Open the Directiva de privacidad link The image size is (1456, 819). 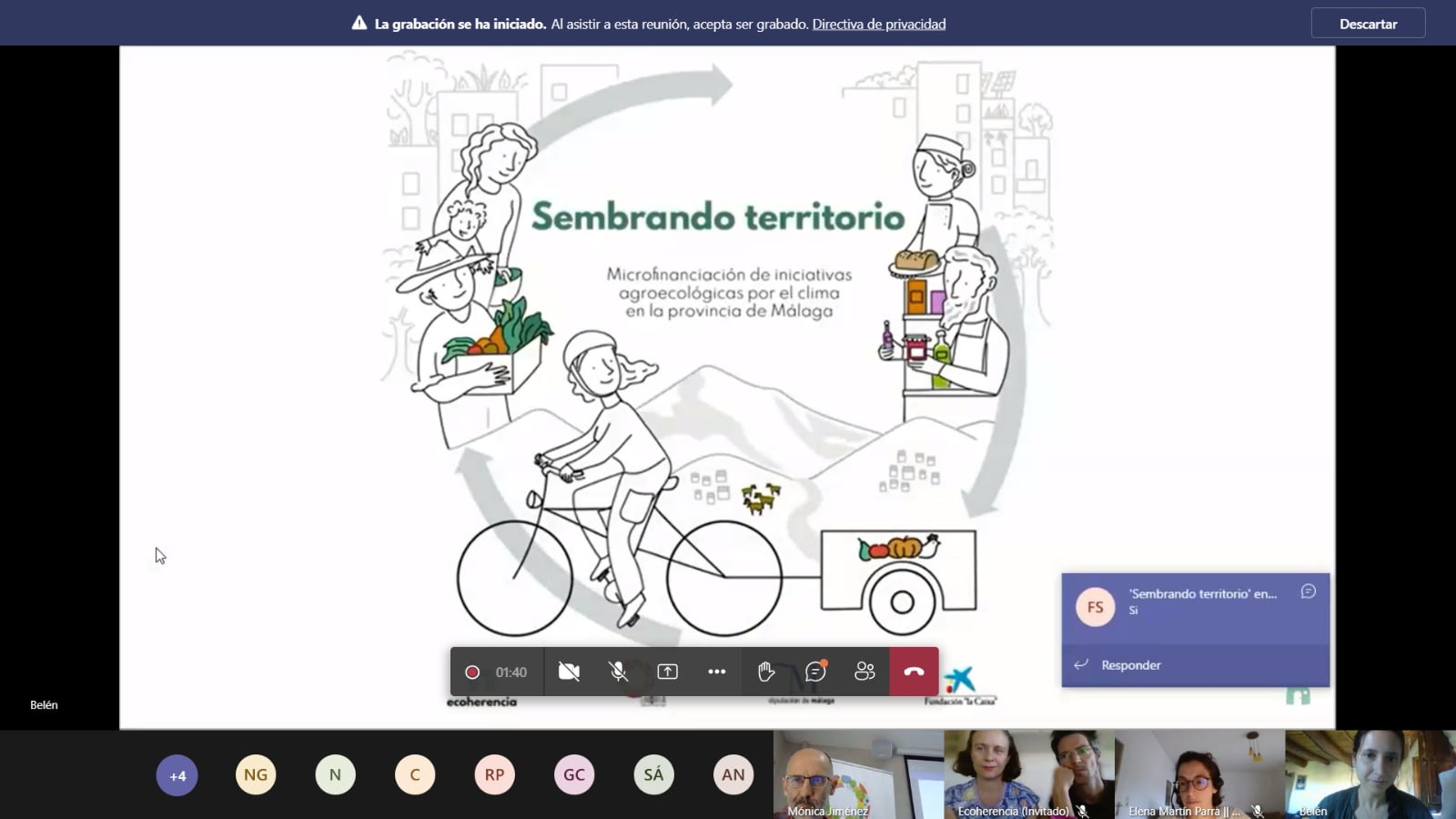pyautogui.click(x=878, y=25)
